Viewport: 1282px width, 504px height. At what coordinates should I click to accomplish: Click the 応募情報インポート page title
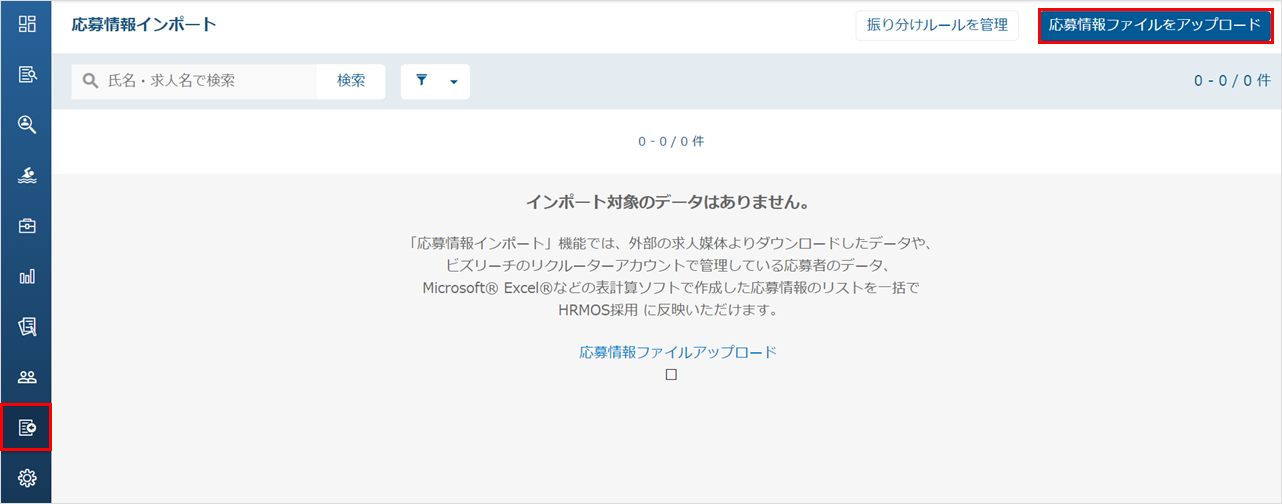coord(144,25)
